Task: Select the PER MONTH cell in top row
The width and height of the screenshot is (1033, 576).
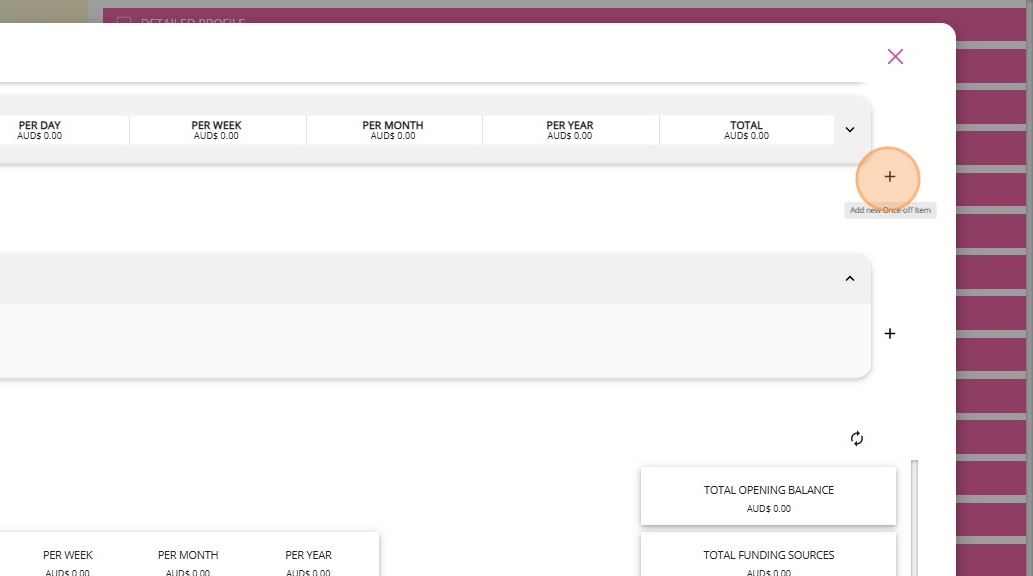Action: pyautogui.click(x=393, y=130)
